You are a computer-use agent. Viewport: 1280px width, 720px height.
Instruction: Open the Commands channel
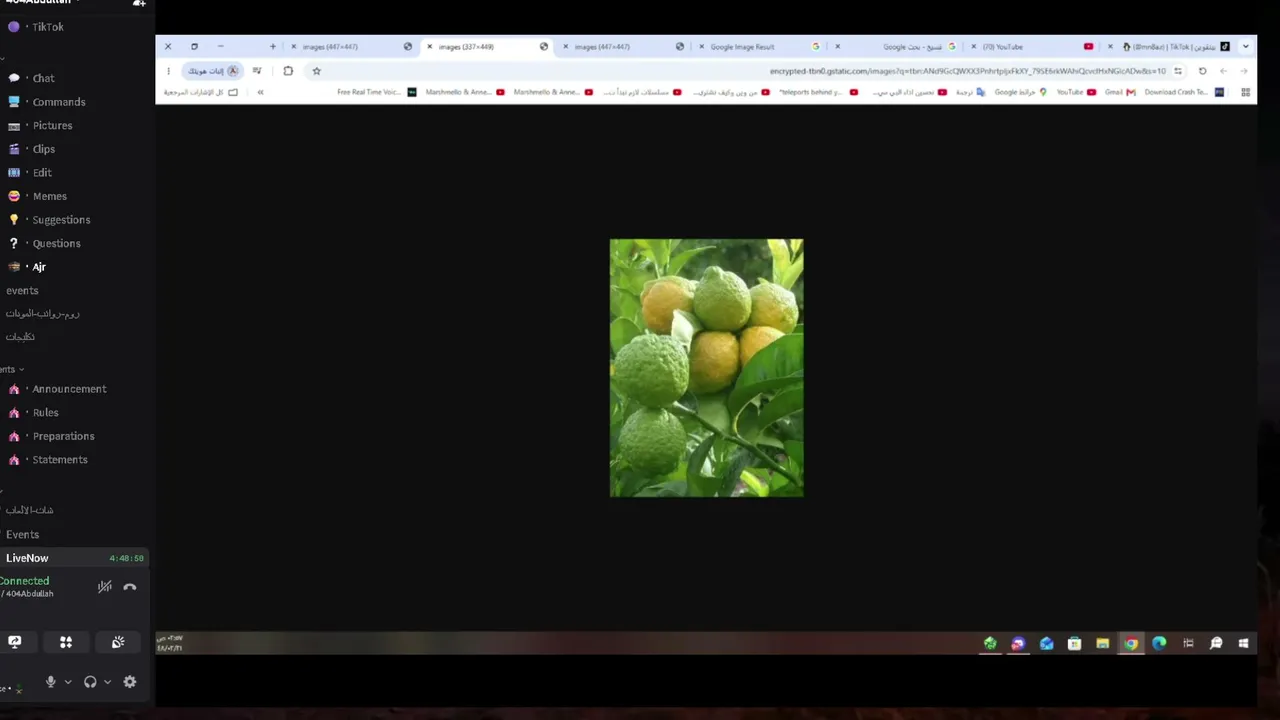click(x=58, y=102)
